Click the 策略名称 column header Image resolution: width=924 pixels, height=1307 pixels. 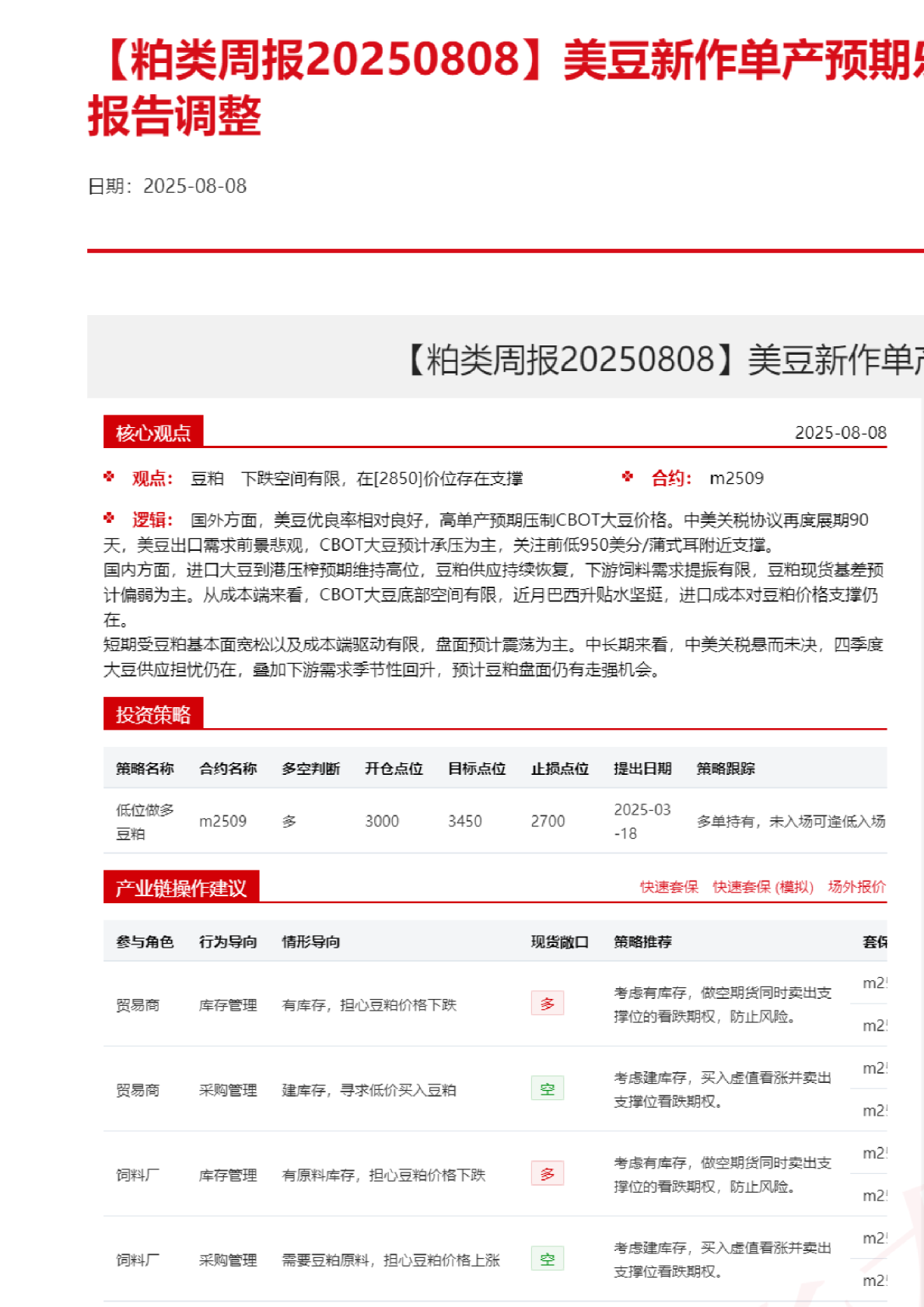(145, 769)
